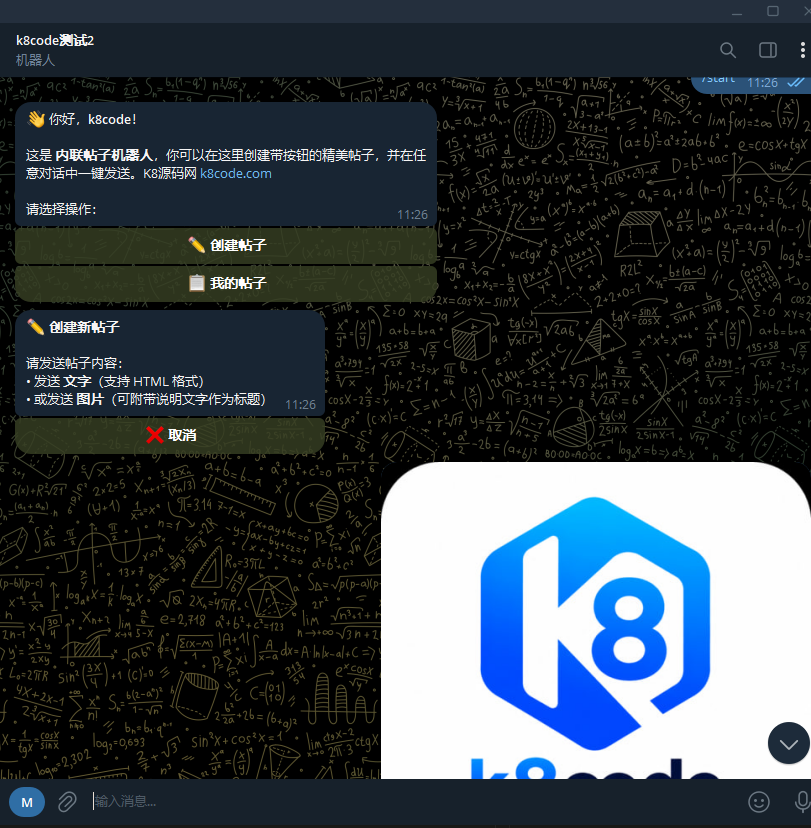Click the microphone voice message icon
This screenshot has width=811, height=828.
coord(802,802)
